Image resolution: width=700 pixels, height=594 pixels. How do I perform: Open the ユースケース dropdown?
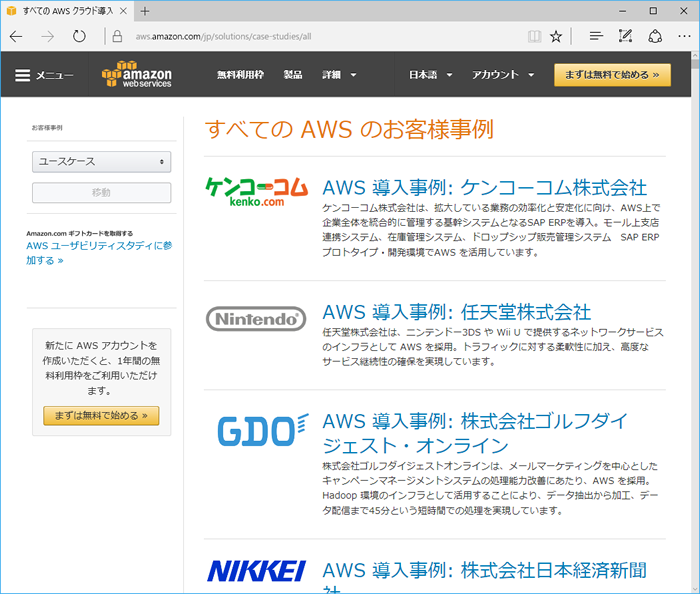click(101, 161)
